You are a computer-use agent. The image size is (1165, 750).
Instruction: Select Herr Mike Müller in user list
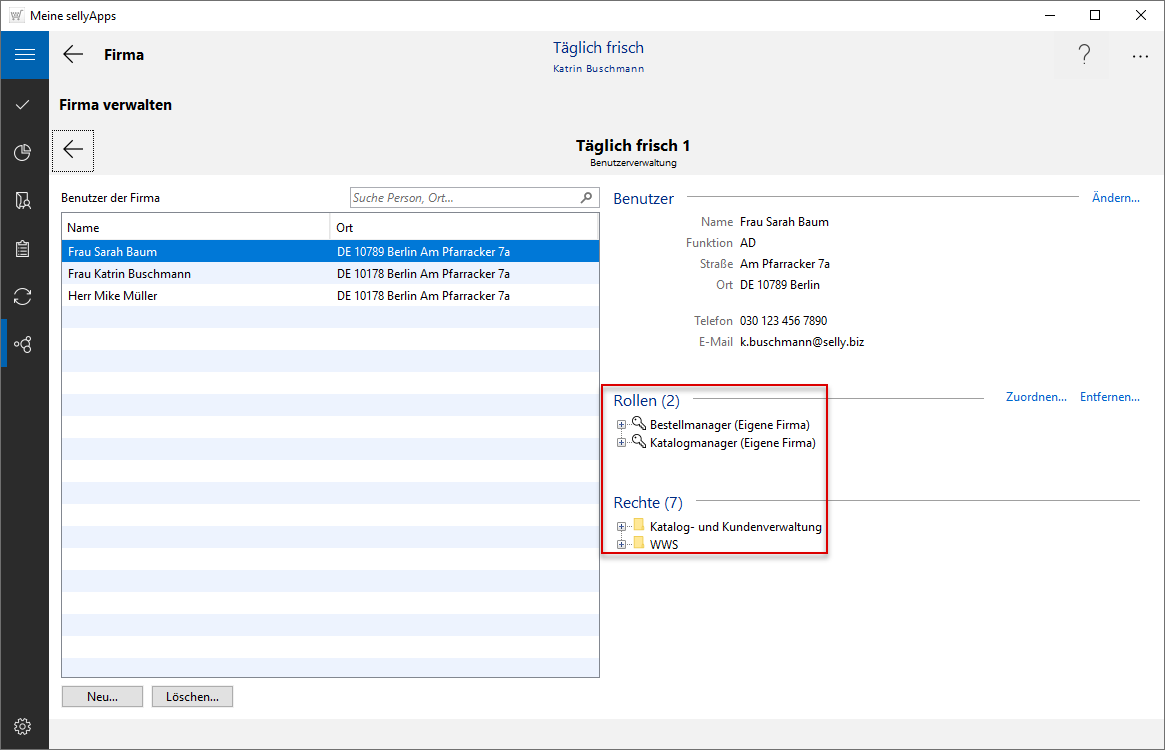(113, 296)
